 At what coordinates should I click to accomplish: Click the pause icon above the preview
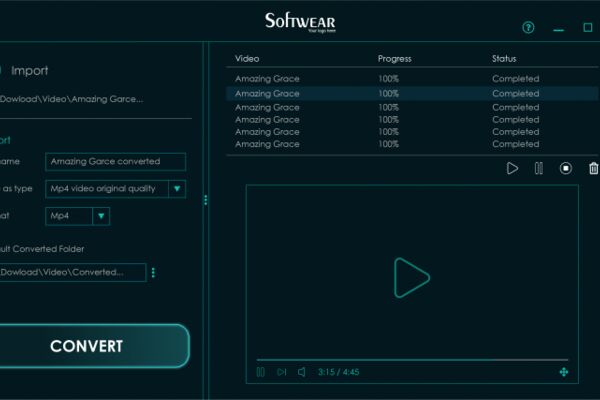[539, 168]
